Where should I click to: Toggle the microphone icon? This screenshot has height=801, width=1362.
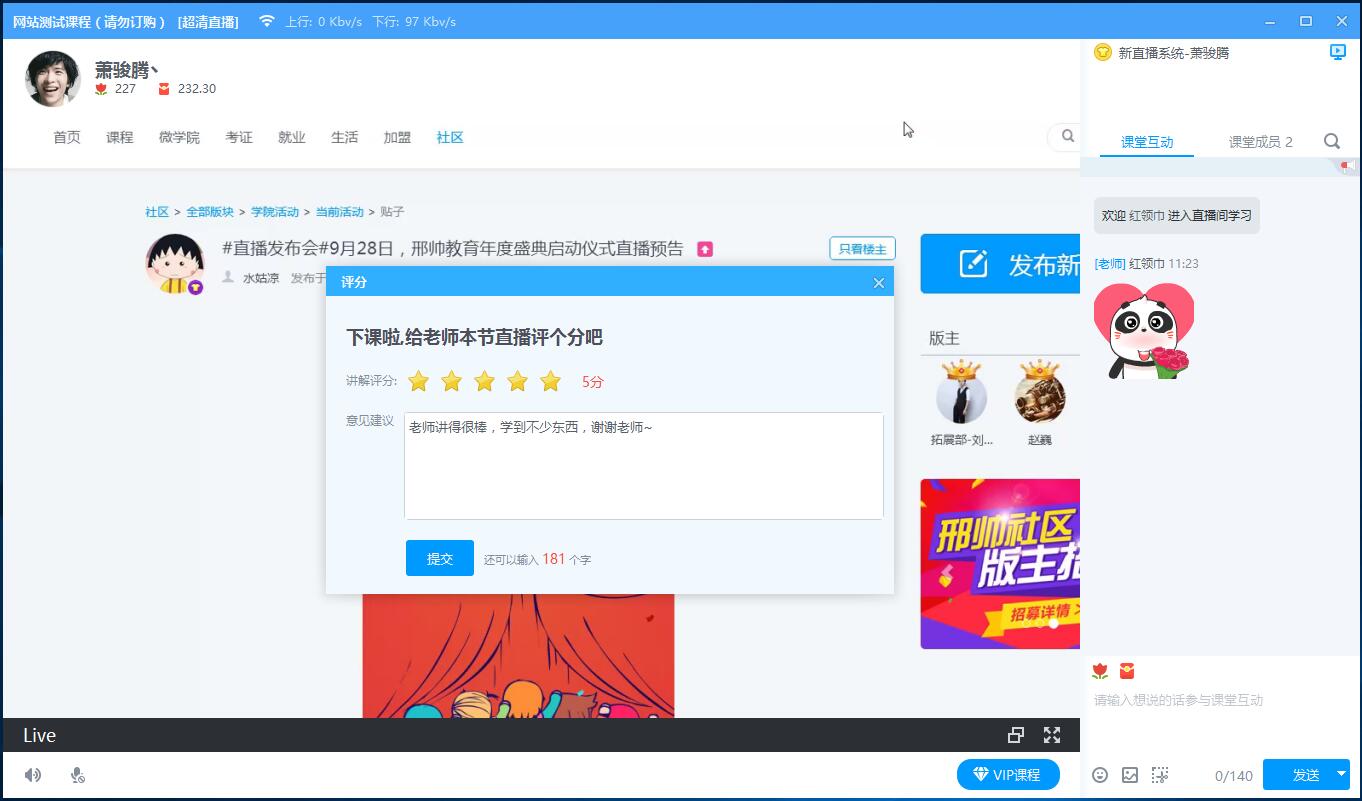(78, 775)
